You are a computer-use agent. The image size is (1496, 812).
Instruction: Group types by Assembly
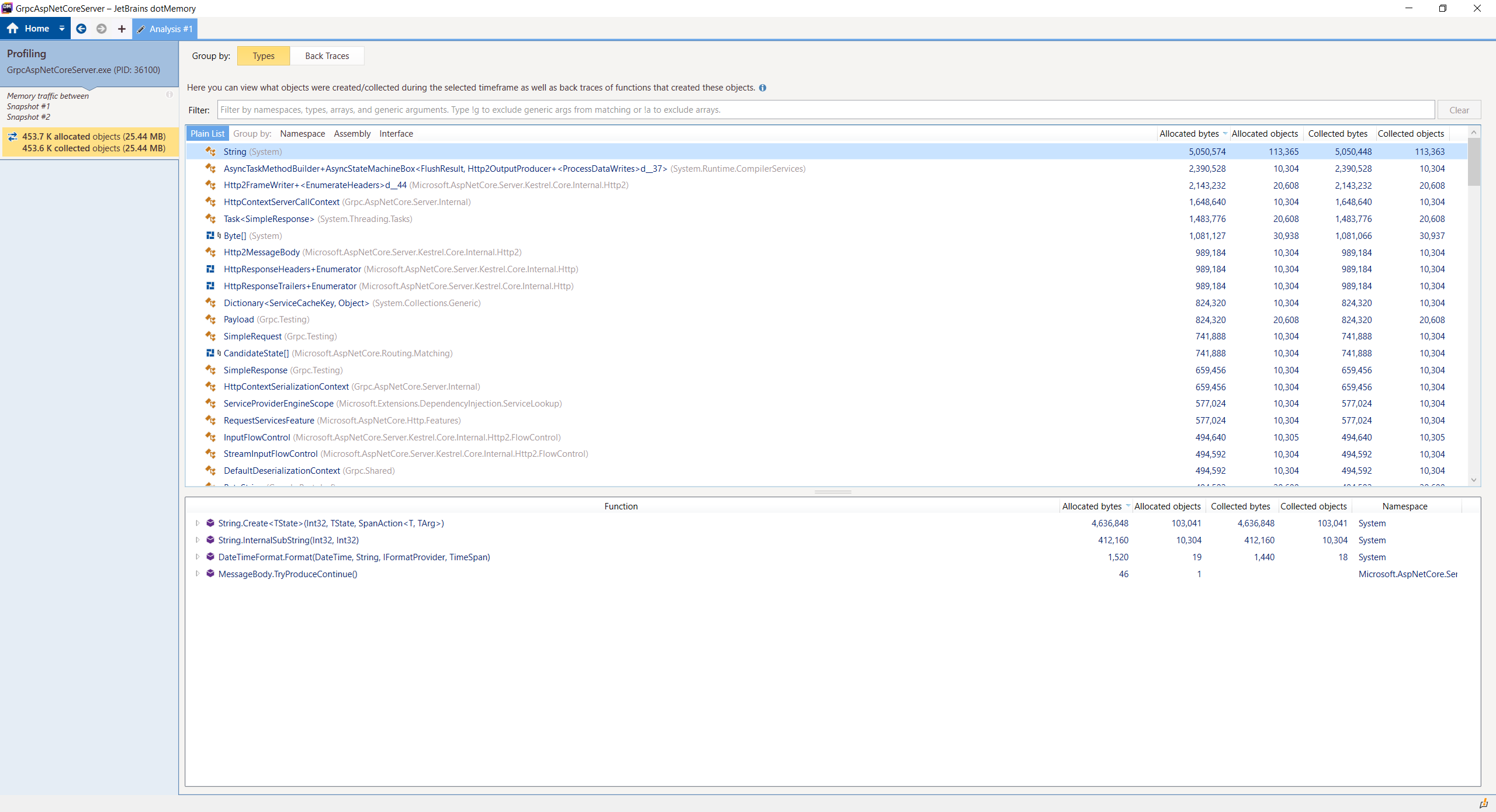coord(352,134)
